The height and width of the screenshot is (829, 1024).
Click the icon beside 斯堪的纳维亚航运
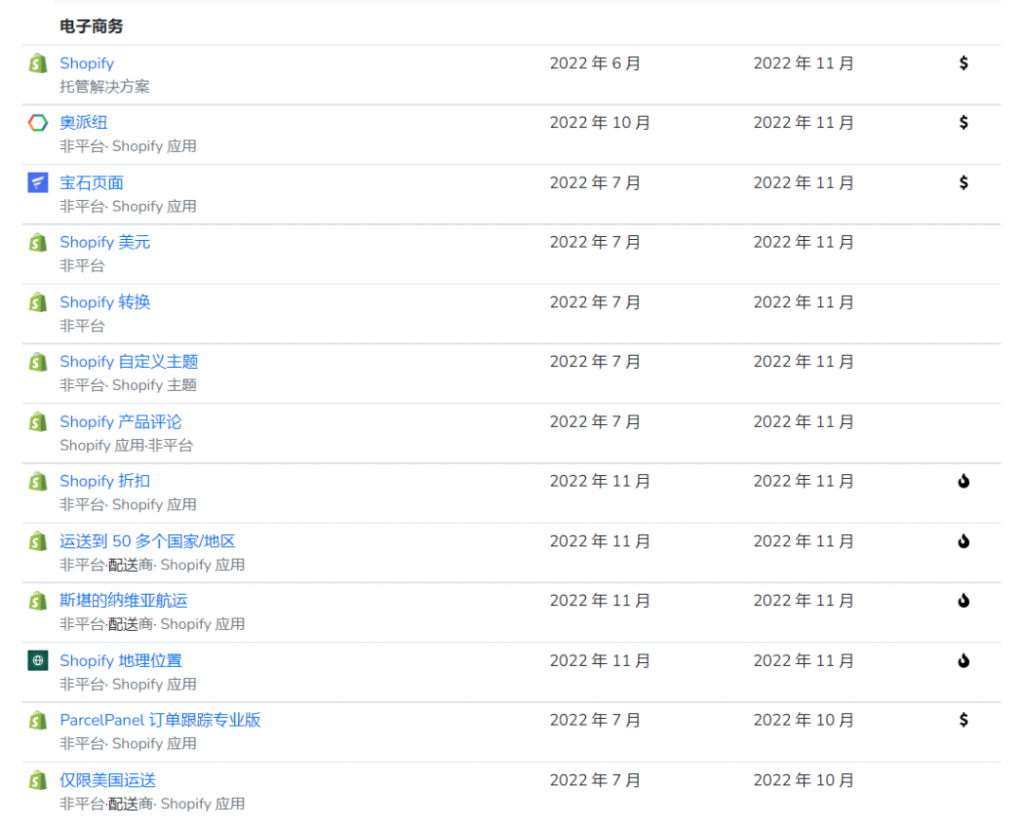pyautogui.click(x=38, y=601)
